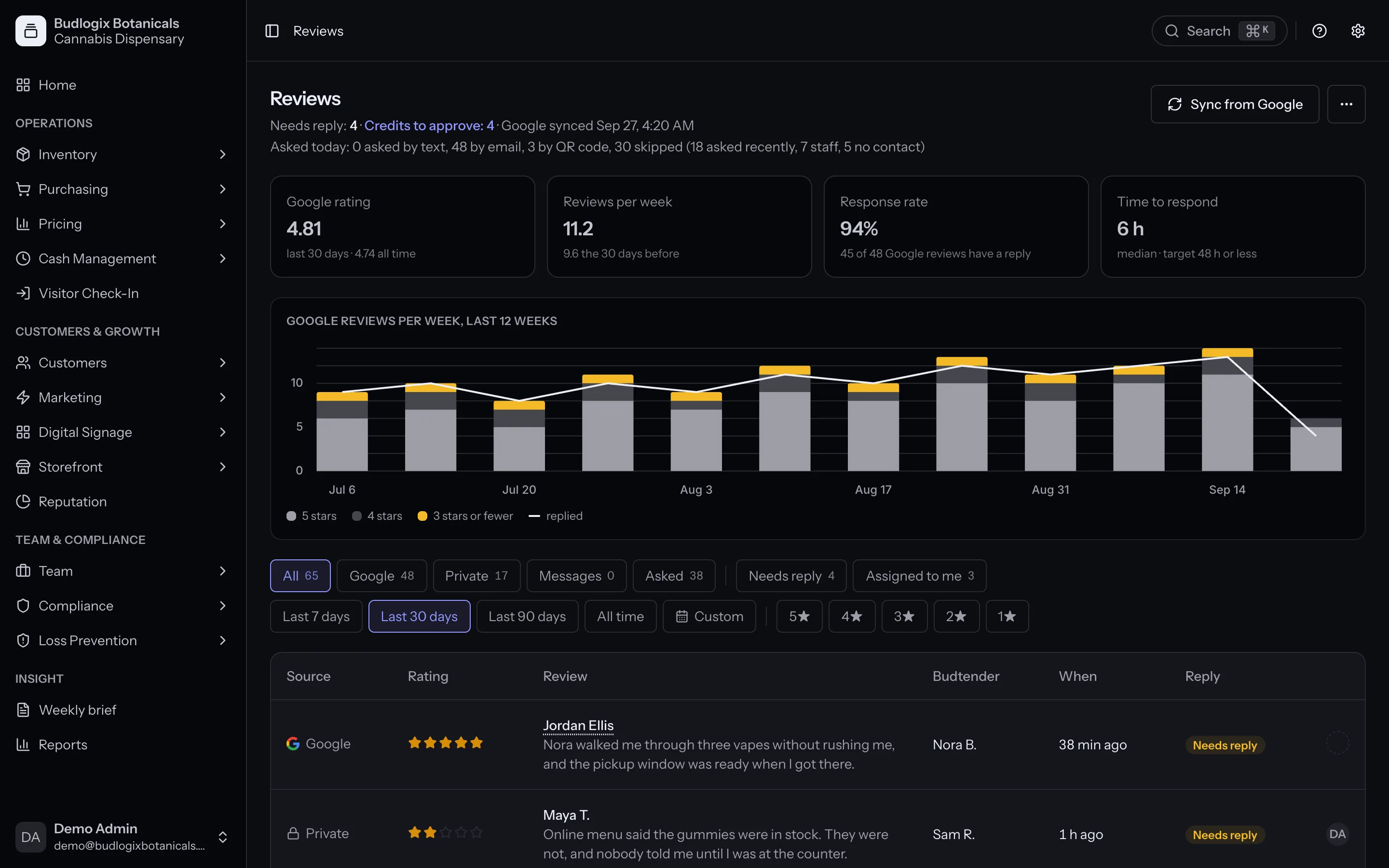The image size is (1389, 868).
Task: Expand the Pricing menu chevron
Action: click(x=223, y=224)
